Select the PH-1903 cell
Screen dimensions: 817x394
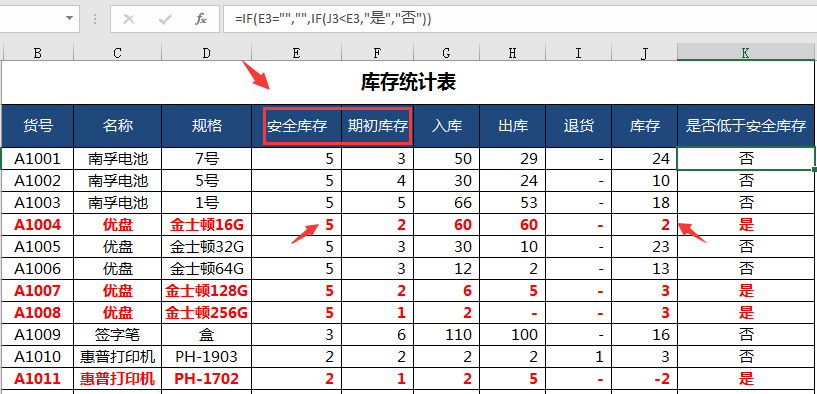pos(207,356)
